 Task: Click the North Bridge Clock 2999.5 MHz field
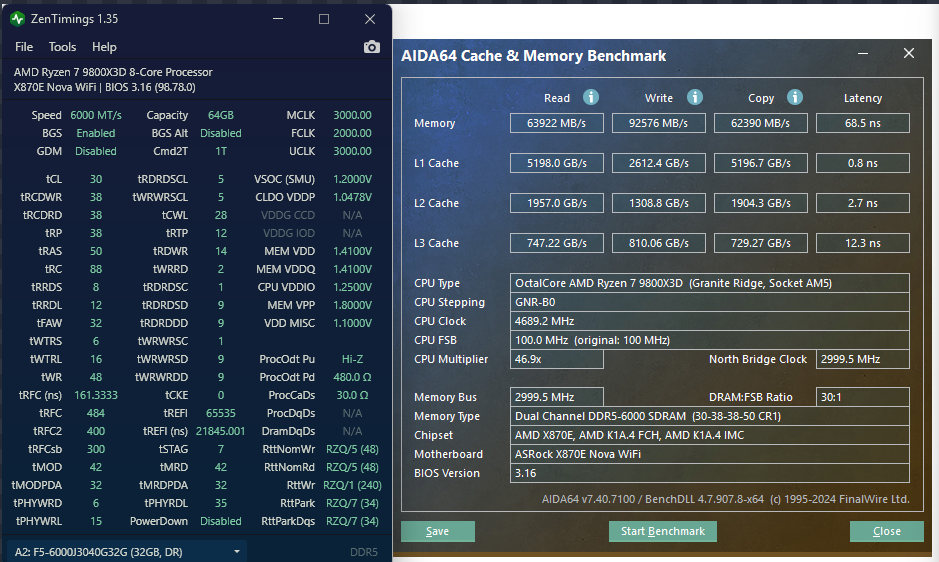(x=863, y=359)
